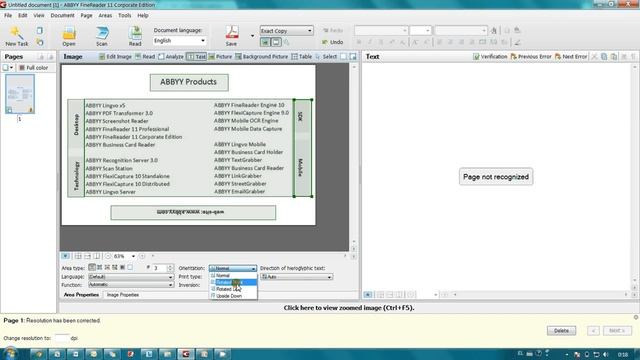Select the Text area type icon

coord(92,268)
